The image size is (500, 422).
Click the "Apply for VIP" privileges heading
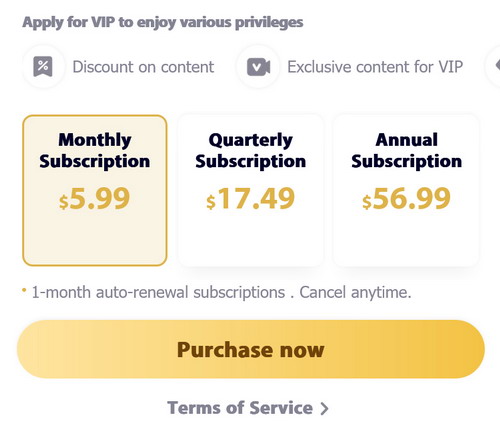tap(163, 23)
